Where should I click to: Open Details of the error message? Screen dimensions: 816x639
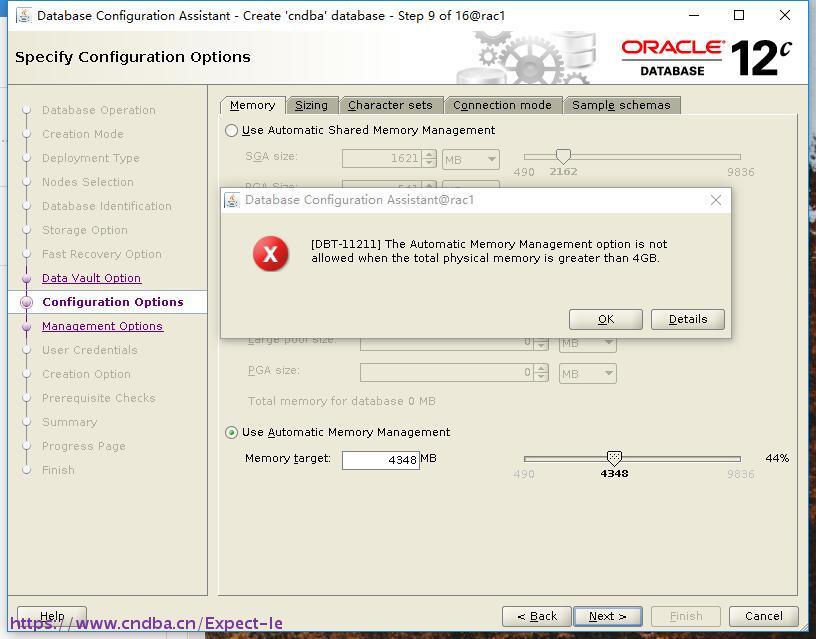[x=687, y=319]
